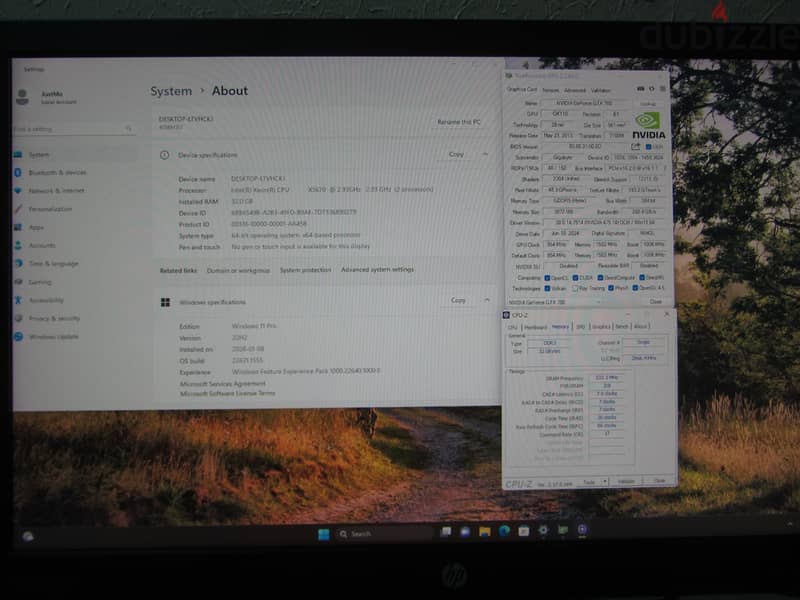Open Domain or workgroup link
The image size is (800, 600).
(x=238, y=270)
